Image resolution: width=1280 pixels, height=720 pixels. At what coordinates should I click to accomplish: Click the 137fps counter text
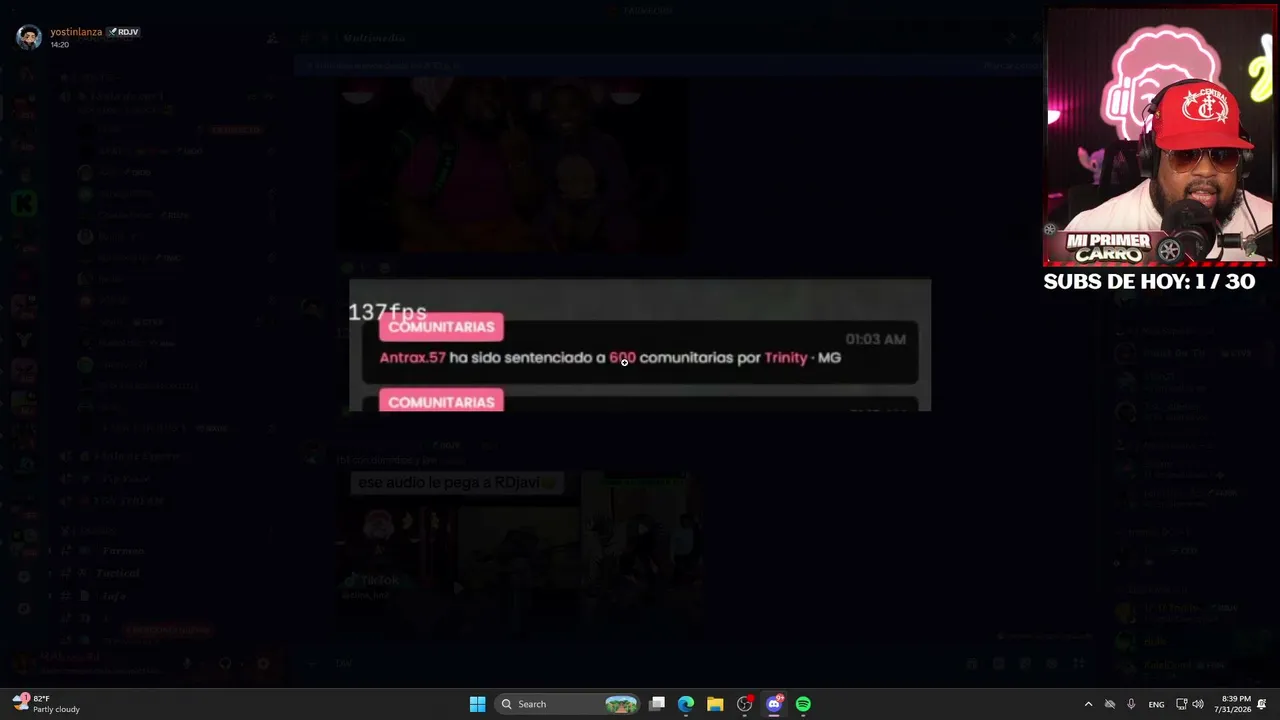[387, 312]
